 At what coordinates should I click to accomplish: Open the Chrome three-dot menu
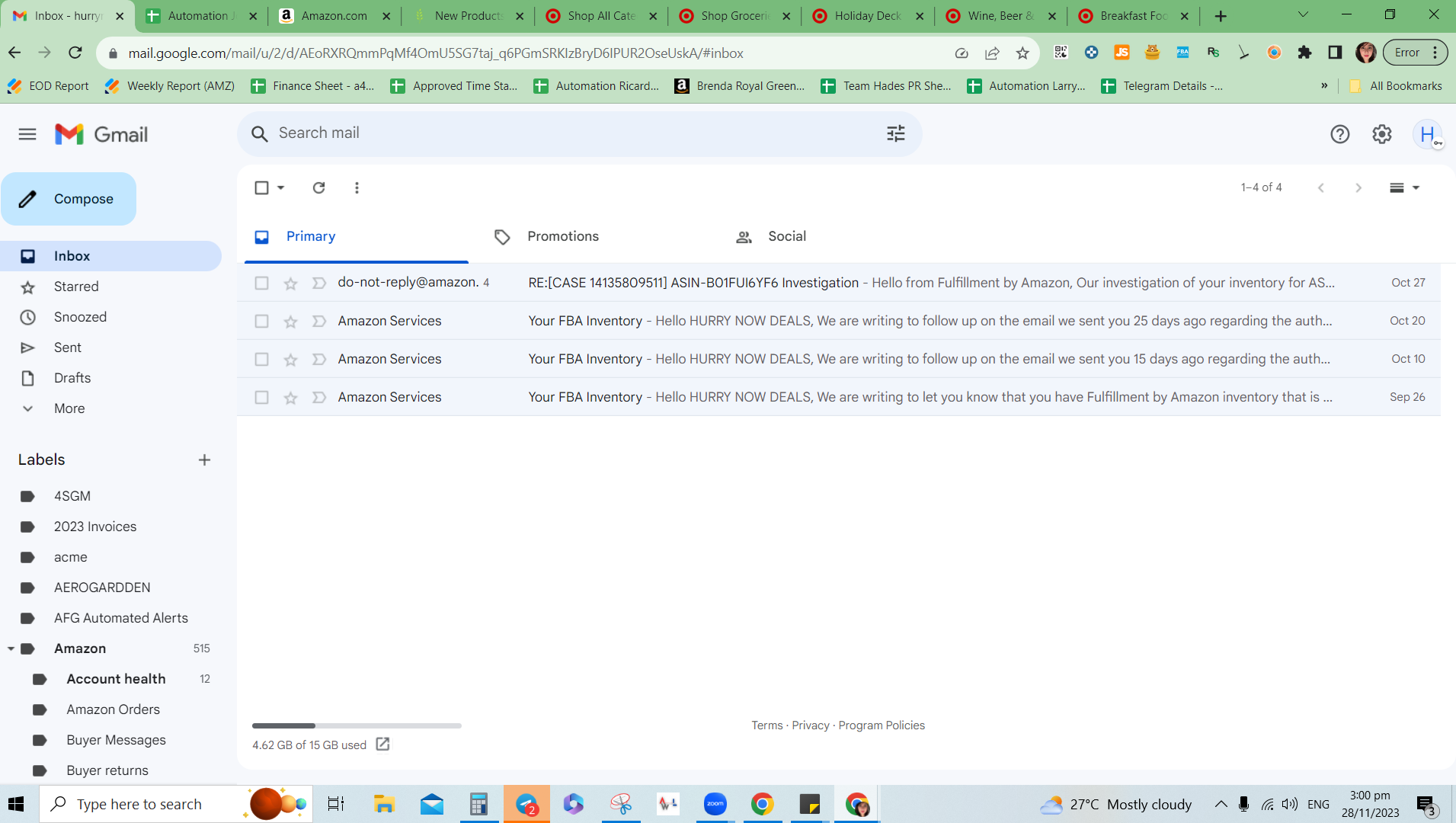click(1435, 53)
